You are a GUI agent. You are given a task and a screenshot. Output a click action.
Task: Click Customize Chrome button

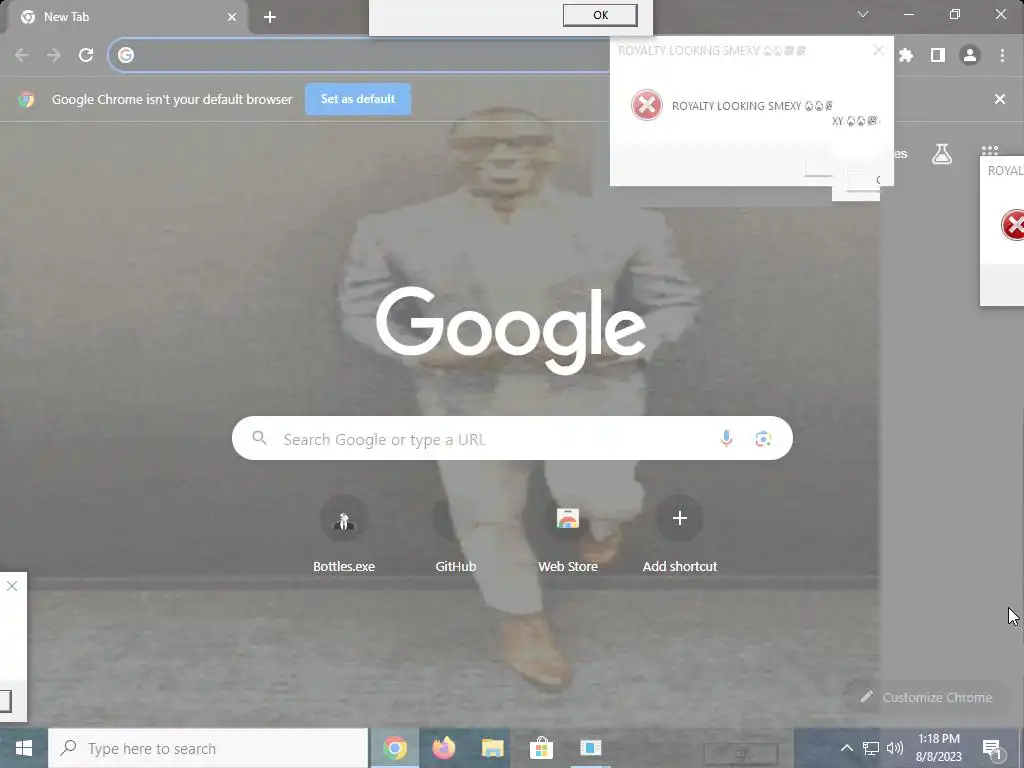[x=926, y=697]
